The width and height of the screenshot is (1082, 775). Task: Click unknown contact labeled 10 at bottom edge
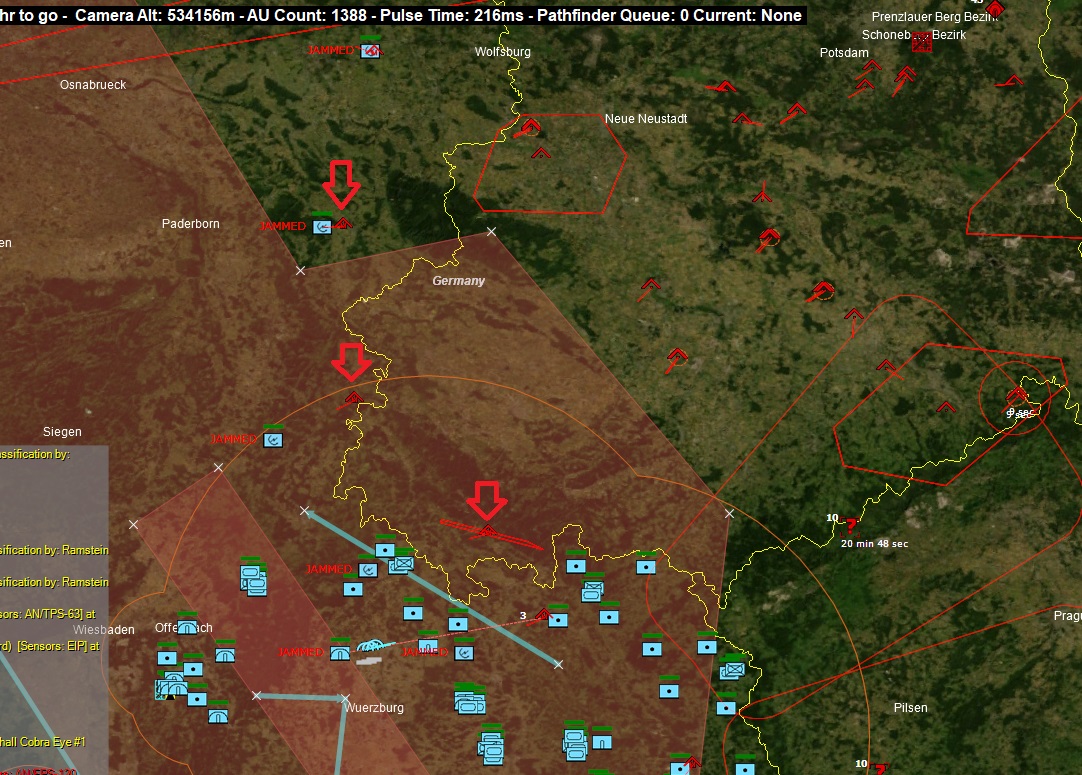click(880, 768)
